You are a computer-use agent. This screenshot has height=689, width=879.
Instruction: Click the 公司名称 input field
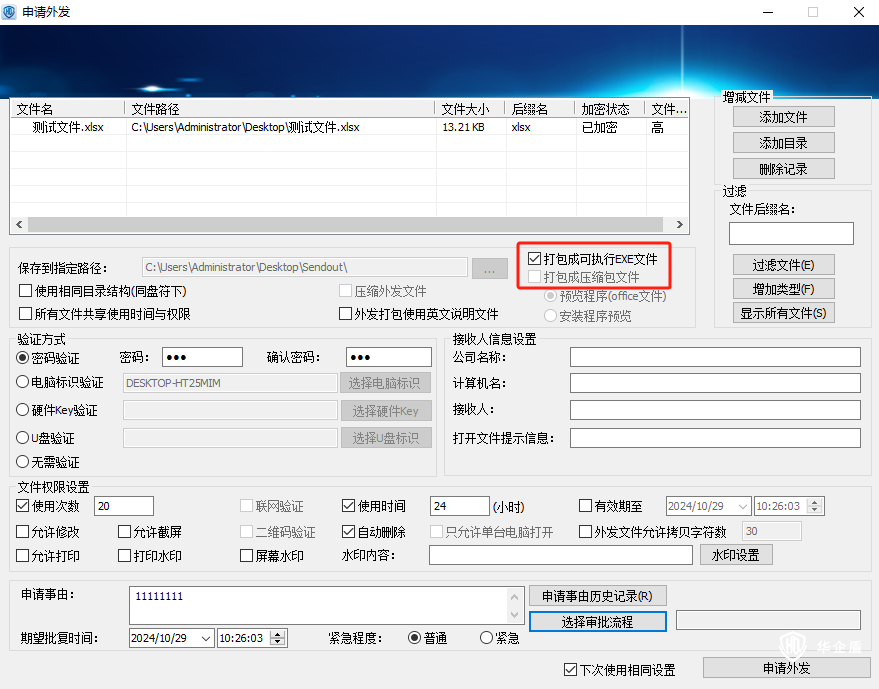pyautogui.click(x=714, y=358)
